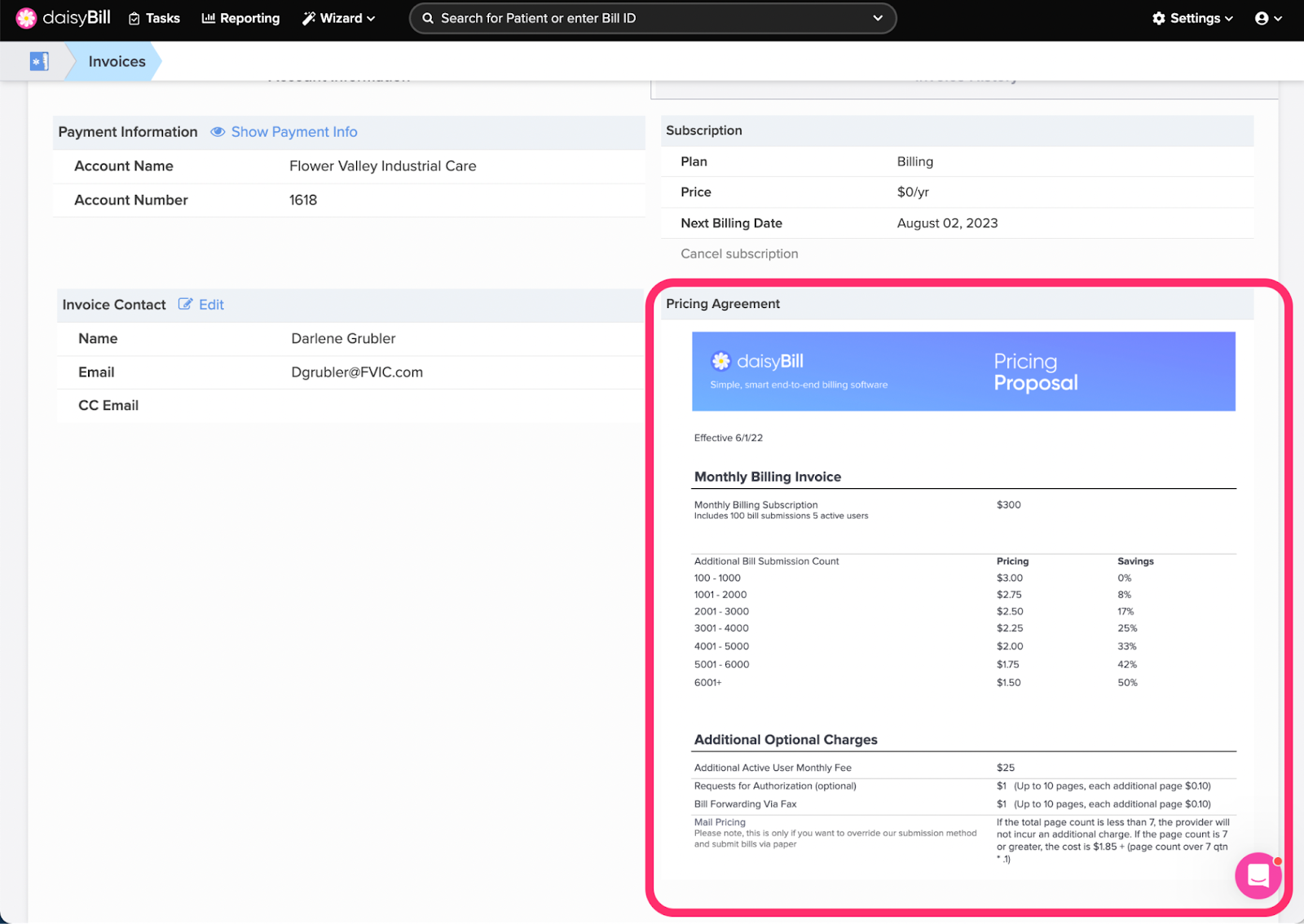Open the user account menu
This screenshot has width=1304, height=924.
tap(1268, 18)
